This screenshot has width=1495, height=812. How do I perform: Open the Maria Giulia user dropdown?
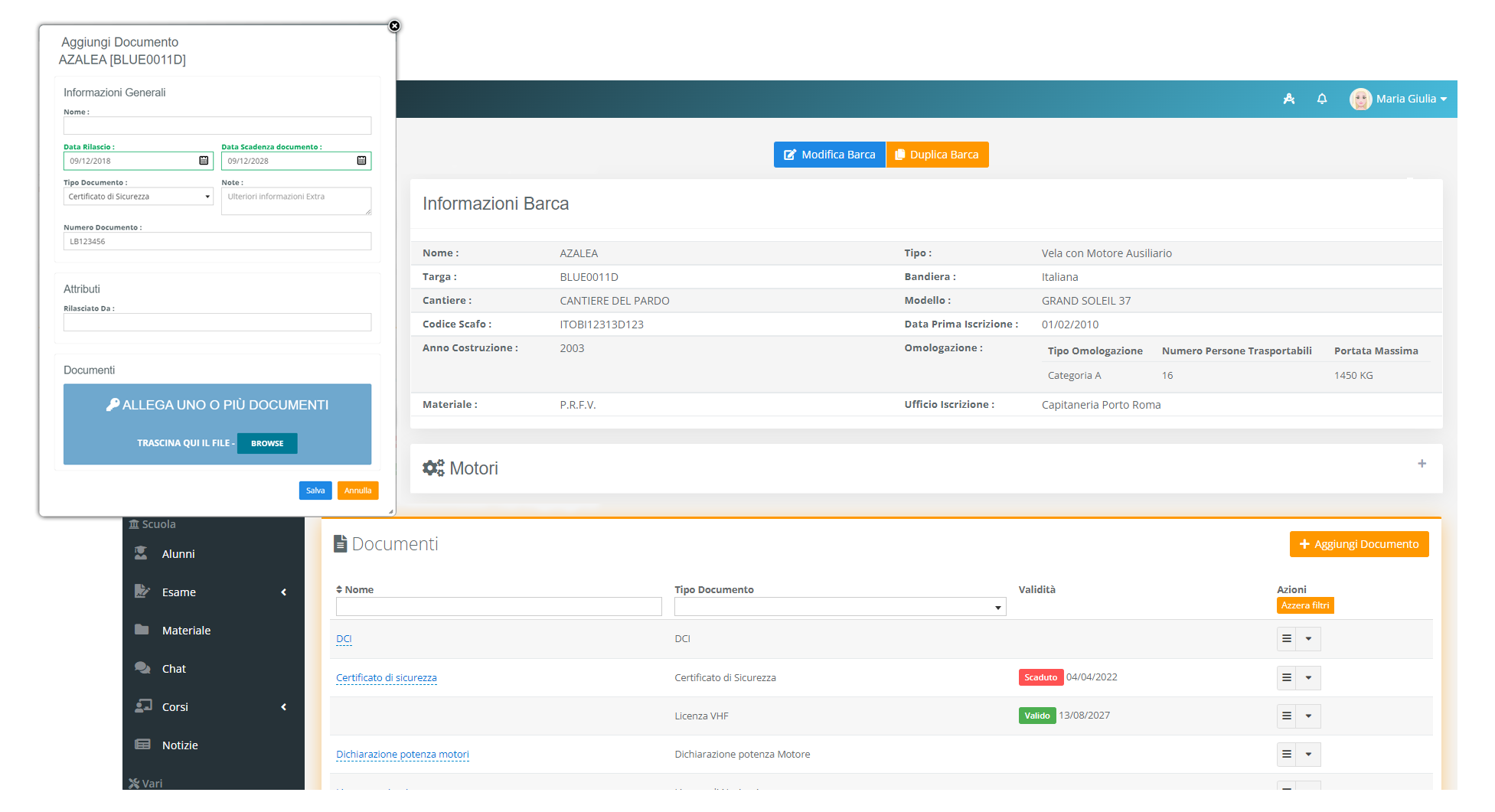[x=1412, y=99]
